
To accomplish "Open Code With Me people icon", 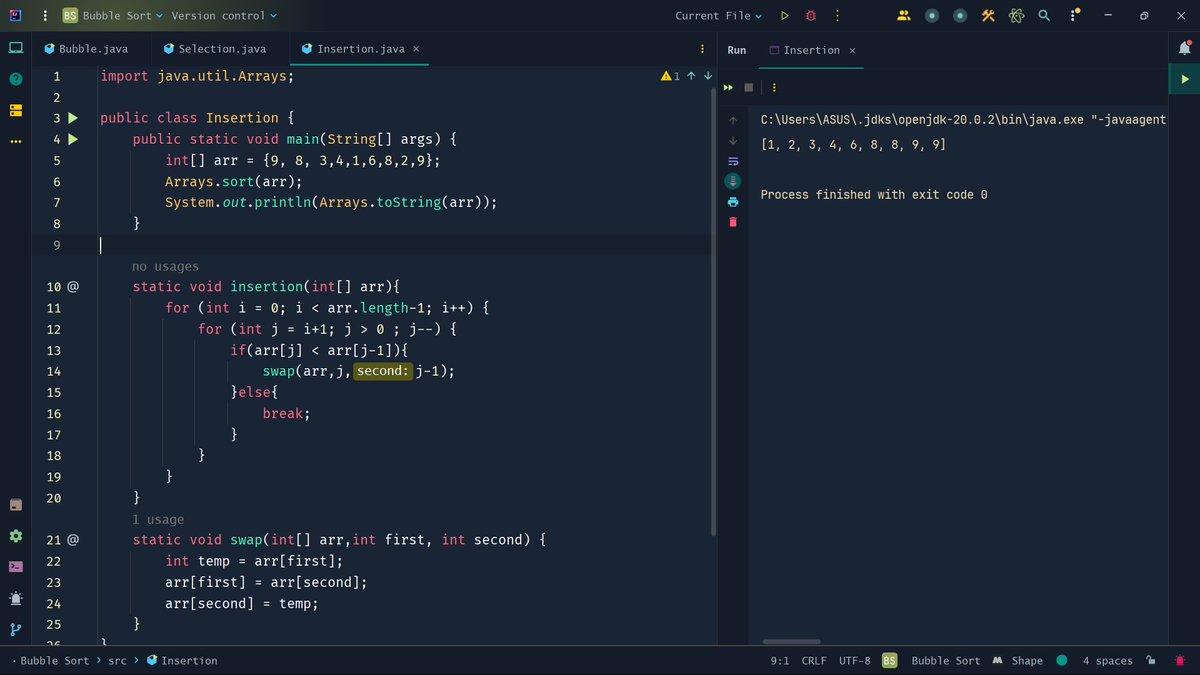I will (904, 15).
